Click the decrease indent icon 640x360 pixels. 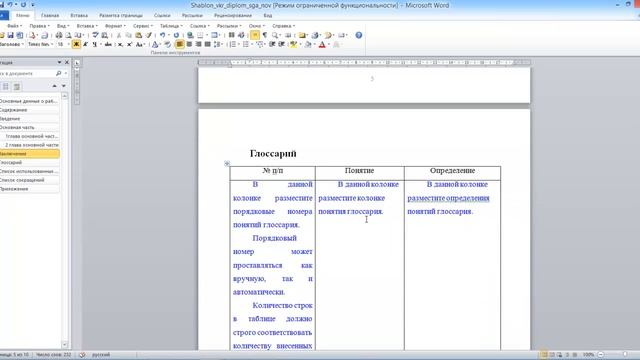click(x=272, y=44)
